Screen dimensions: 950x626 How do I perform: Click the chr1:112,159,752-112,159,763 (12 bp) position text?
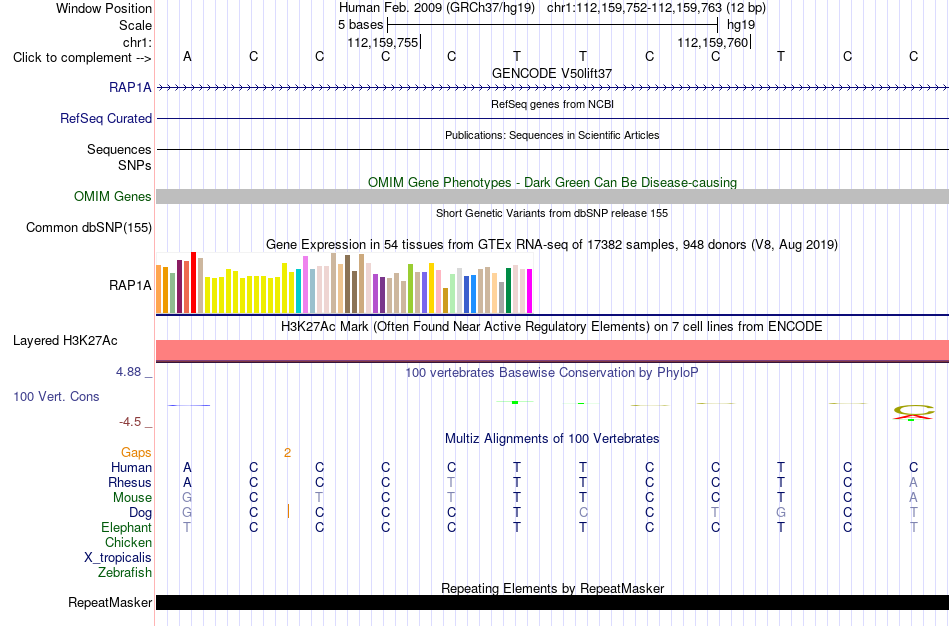coord(656,8)
